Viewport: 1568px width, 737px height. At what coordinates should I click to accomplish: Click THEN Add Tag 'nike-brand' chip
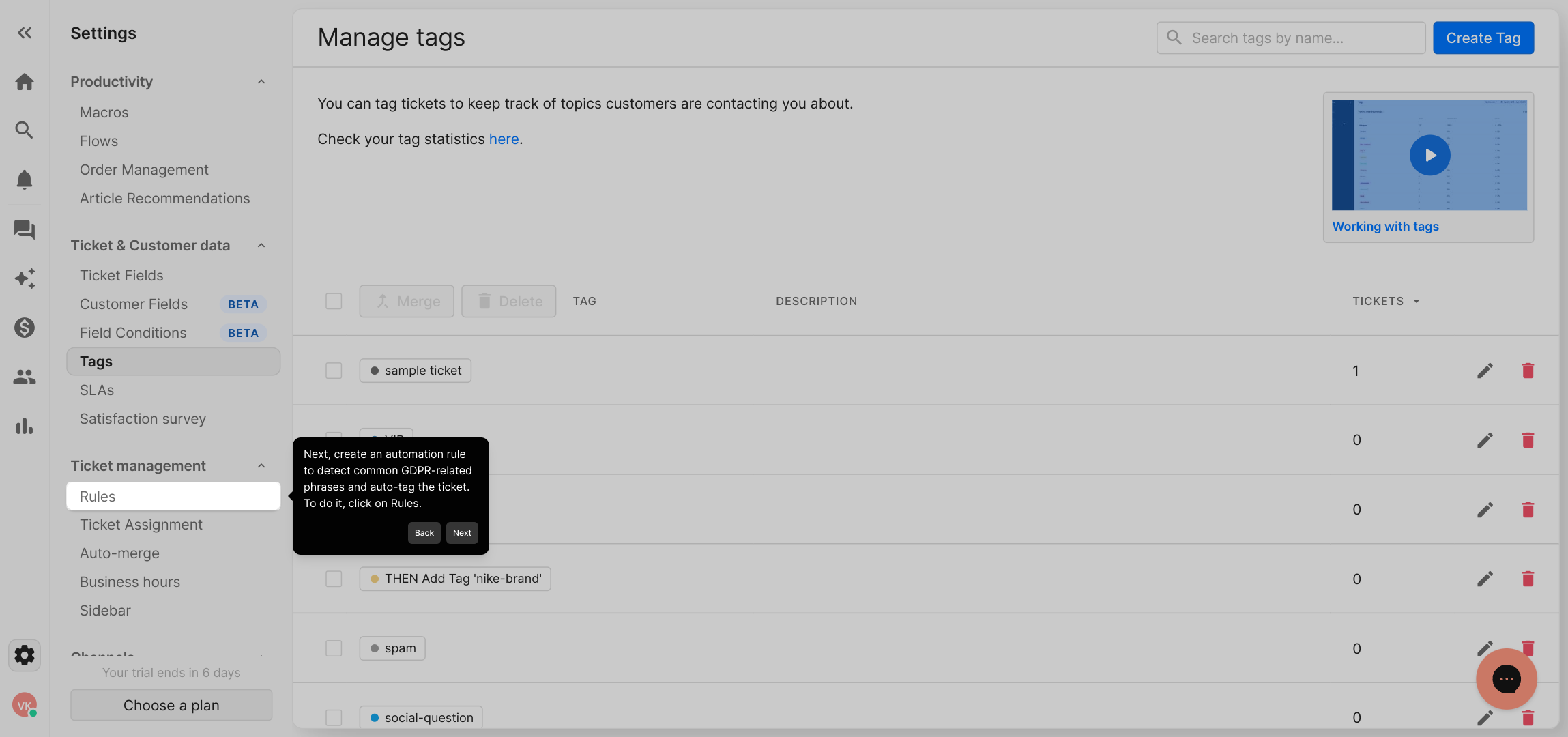455,579
